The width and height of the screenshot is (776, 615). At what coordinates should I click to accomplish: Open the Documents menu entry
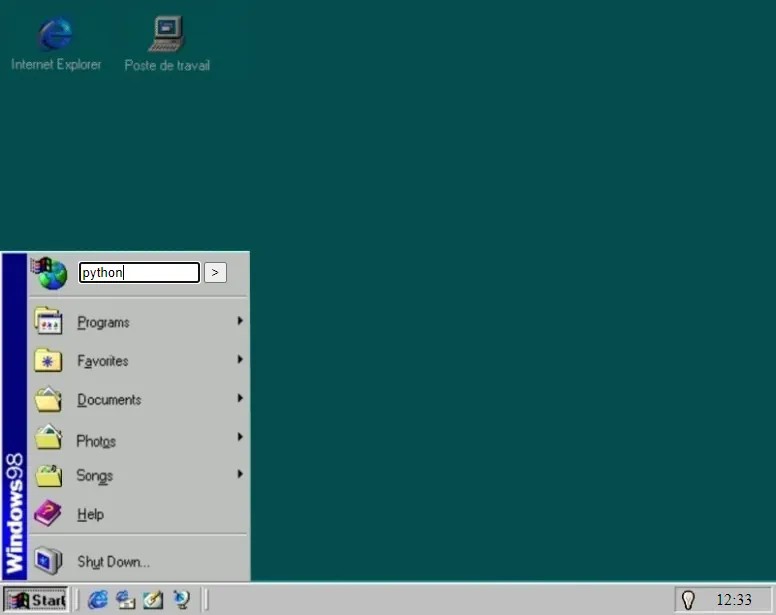click(139, 399)
